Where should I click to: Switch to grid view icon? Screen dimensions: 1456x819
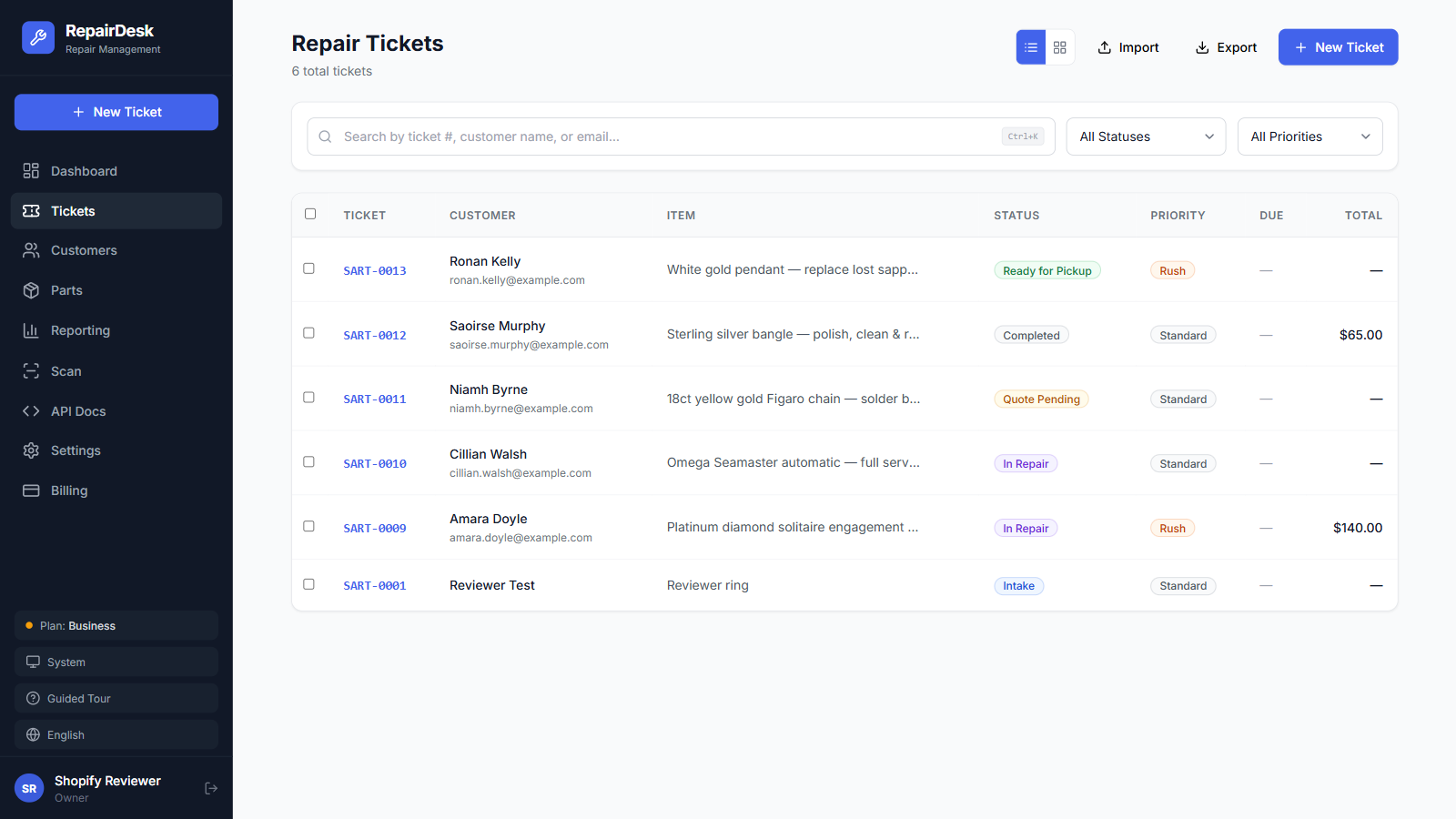click(x=1060, y=47)
